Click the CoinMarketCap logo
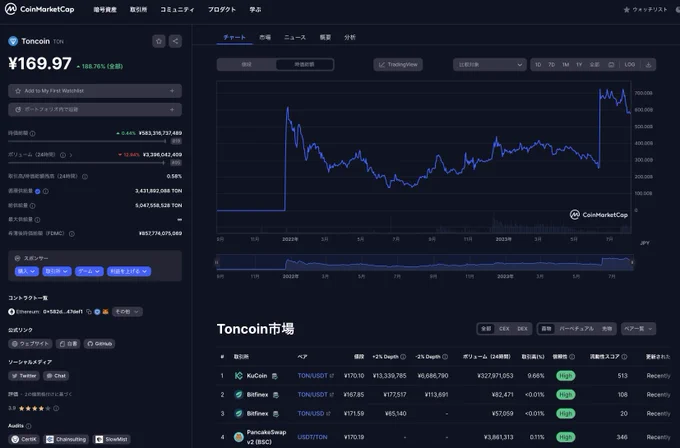680x448 pixels. [x=39, y=9]
